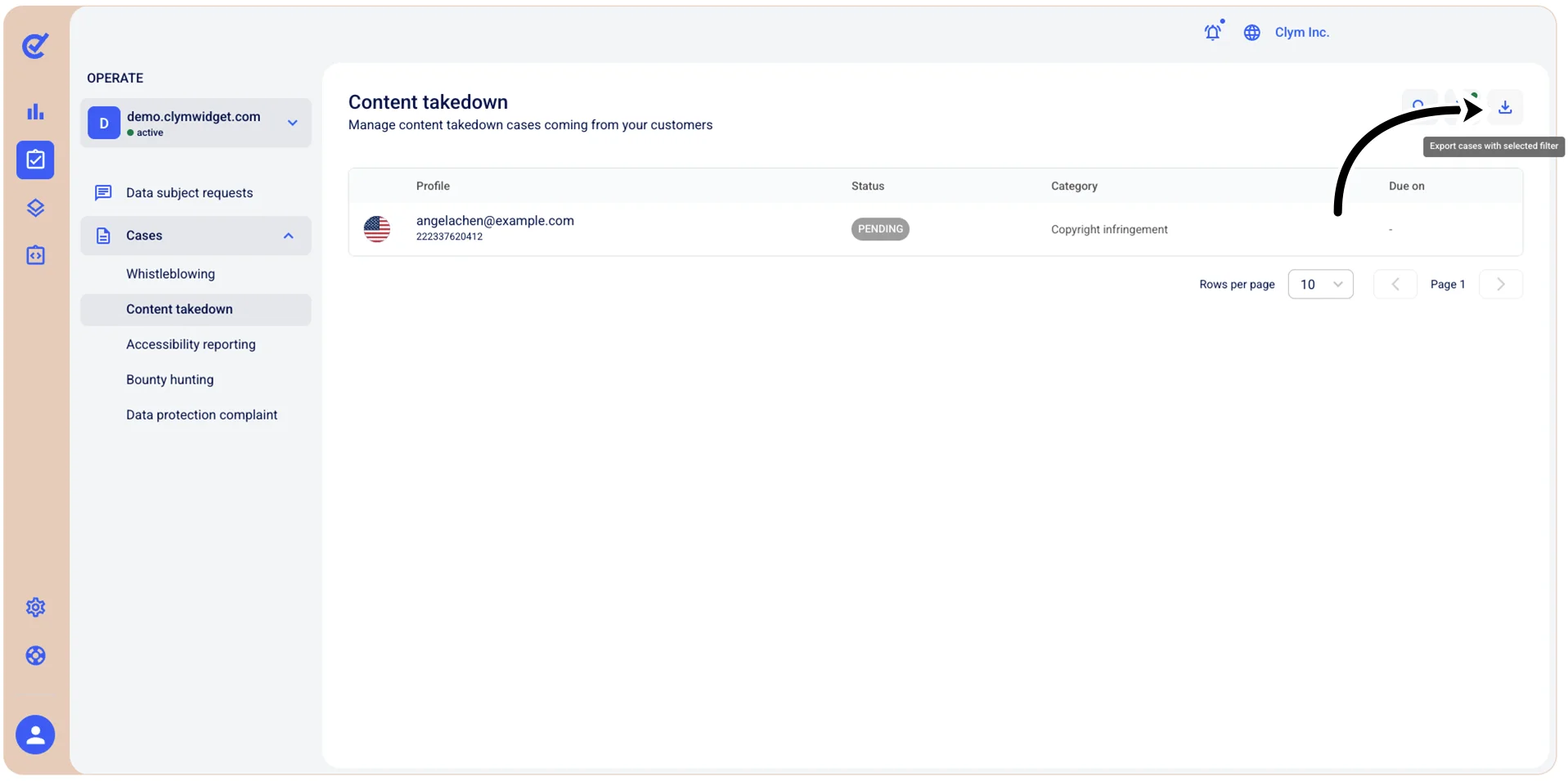Image resolution: width=1568 pixels, height=781 pixels.
Task: Open the user profile avatar
Action: pos(35,734)
